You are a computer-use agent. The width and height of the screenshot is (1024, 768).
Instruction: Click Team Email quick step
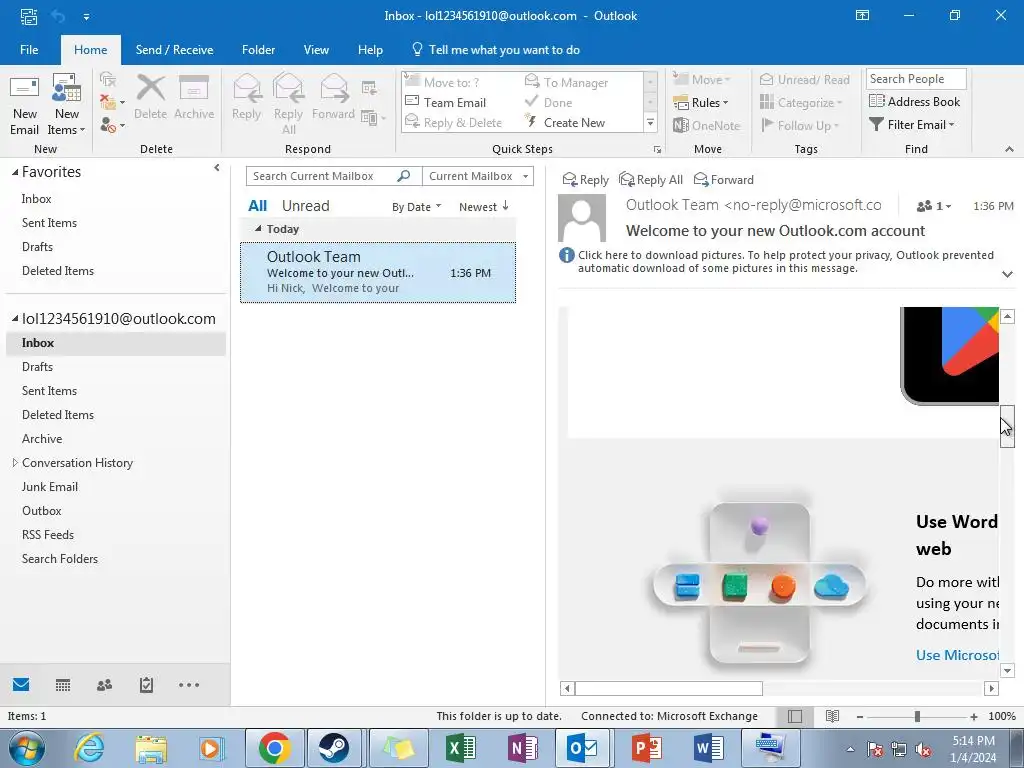446,103
